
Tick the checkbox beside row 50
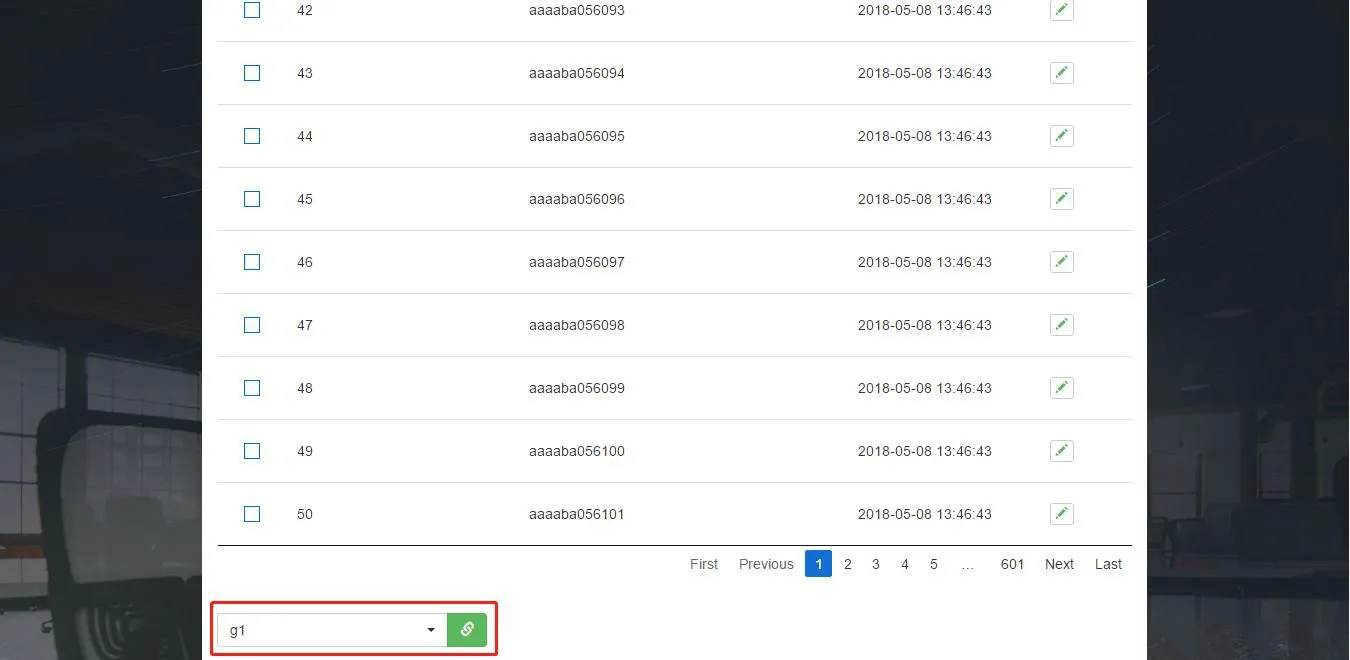[251, 513]
